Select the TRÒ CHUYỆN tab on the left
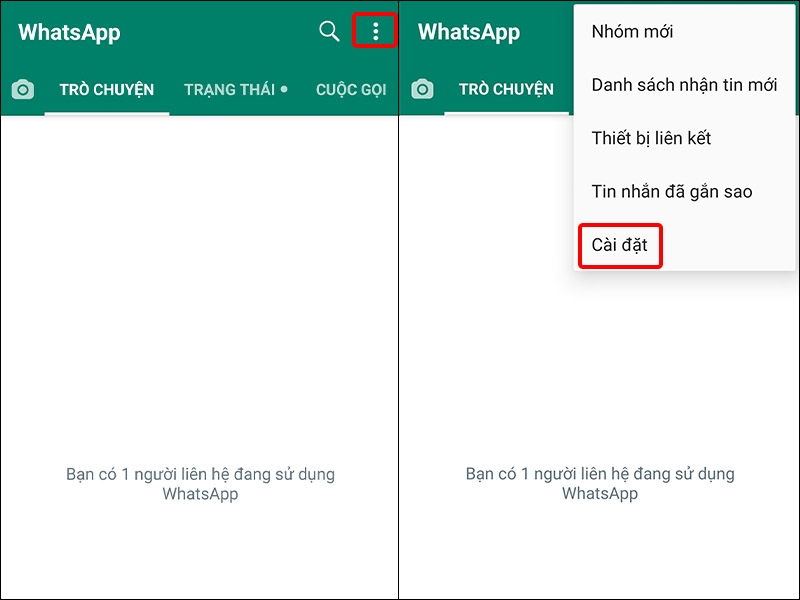The height and width of the screenshot is (600, 800). coord(107,89)
